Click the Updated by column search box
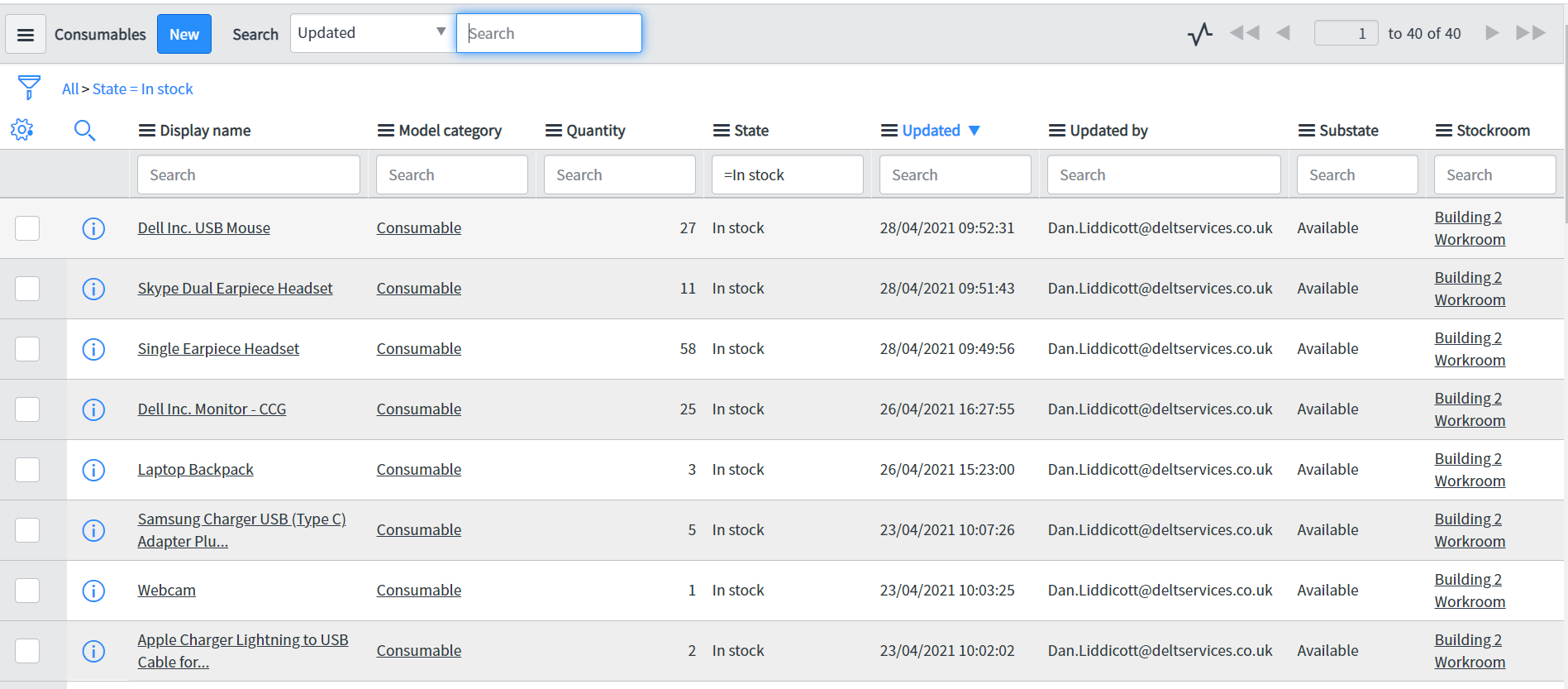The width and height of the screenshot is (1568, 689). [x=1164, y=175]
